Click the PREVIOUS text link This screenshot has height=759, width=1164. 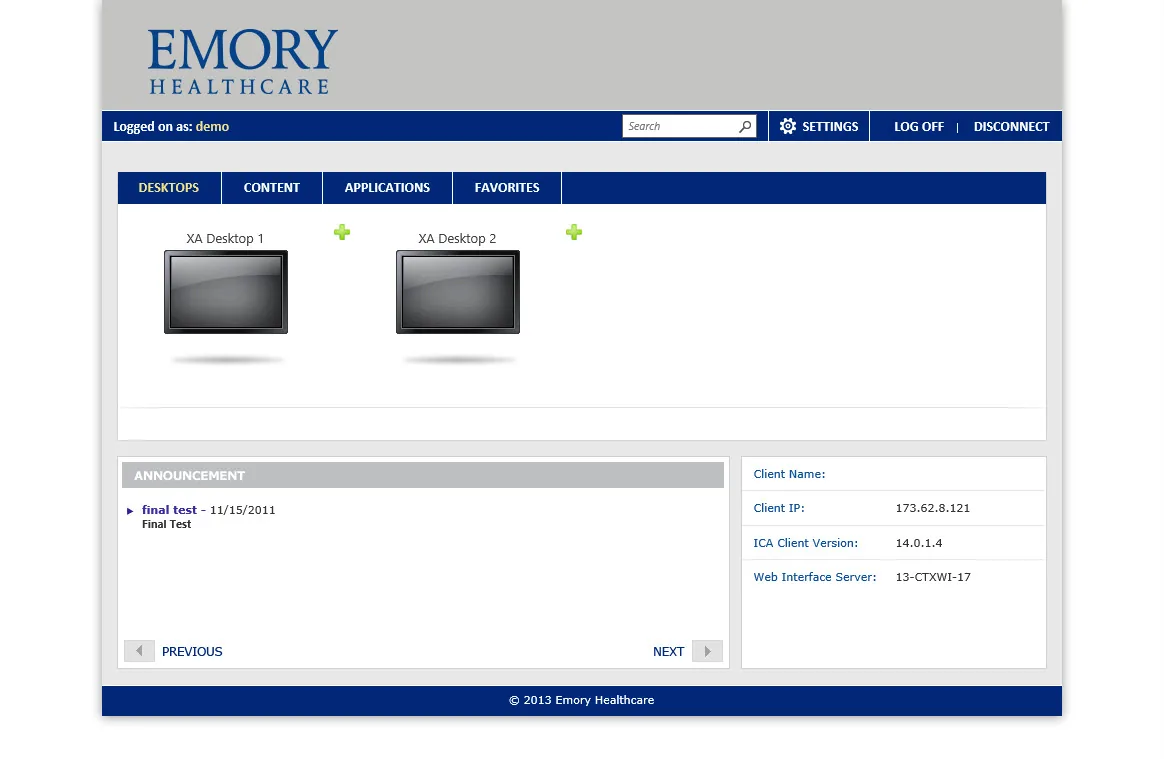pos(192,651)
